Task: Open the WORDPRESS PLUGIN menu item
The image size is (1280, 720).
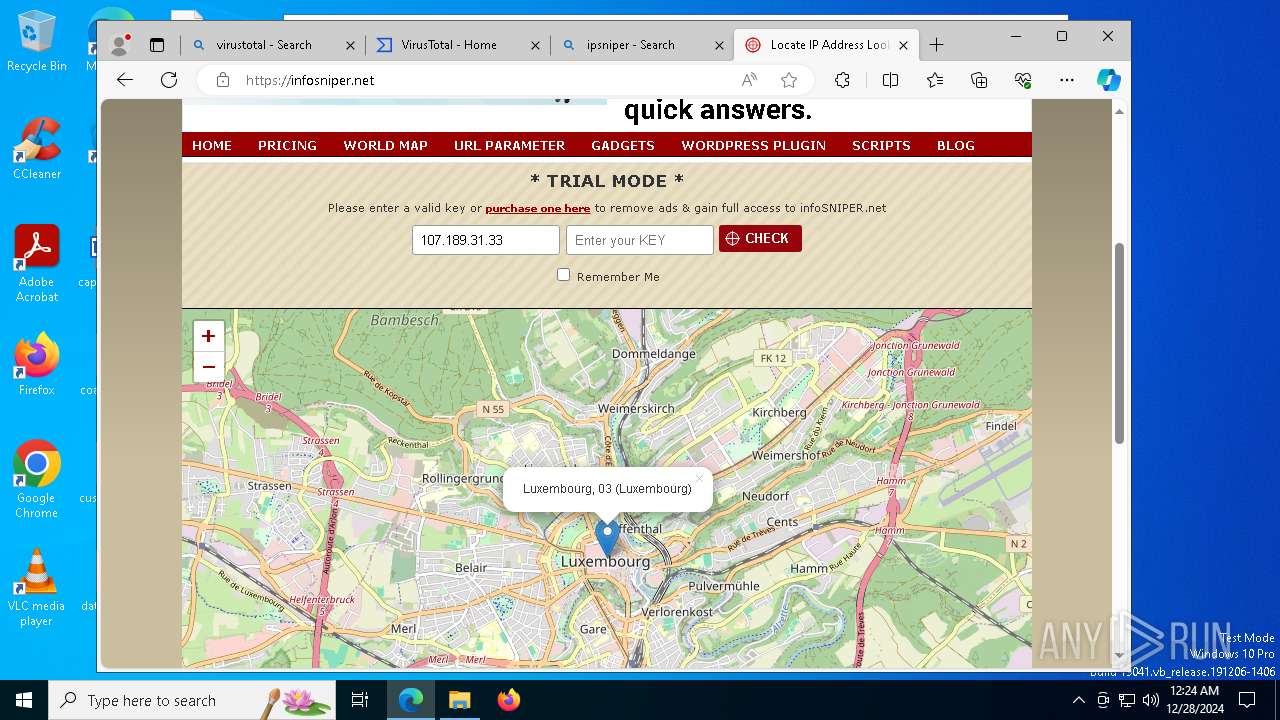Action: coord(753,145)
